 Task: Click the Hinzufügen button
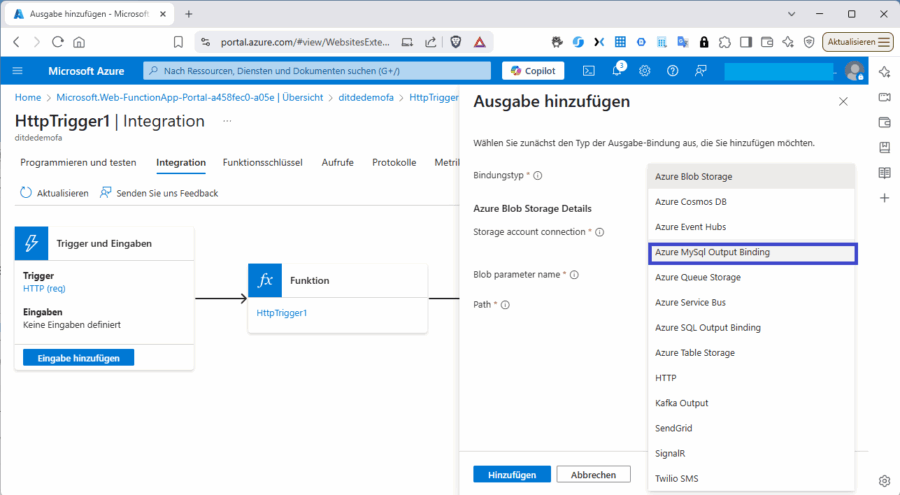tap(511, 475)
